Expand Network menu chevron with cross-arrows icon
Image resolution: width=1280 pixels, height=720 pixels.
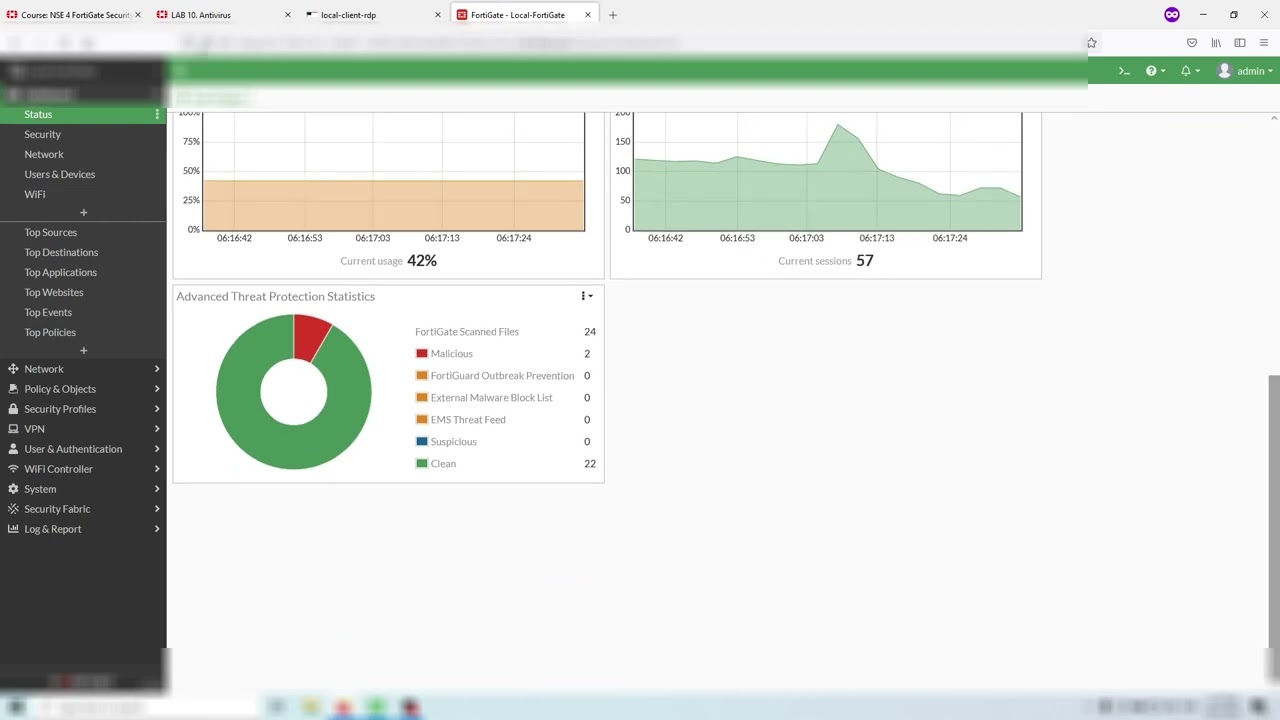point(157,369)
